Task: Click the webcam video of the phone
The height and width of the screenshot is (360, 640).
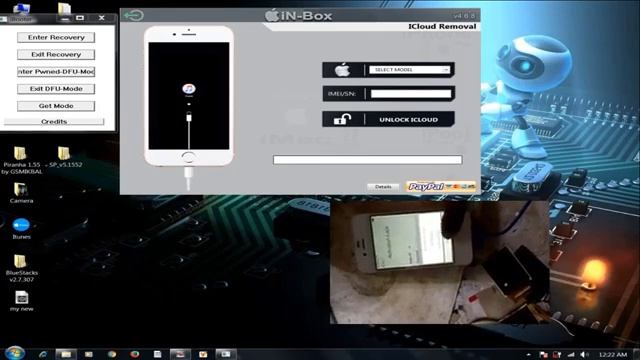Action: click(440, 262)
